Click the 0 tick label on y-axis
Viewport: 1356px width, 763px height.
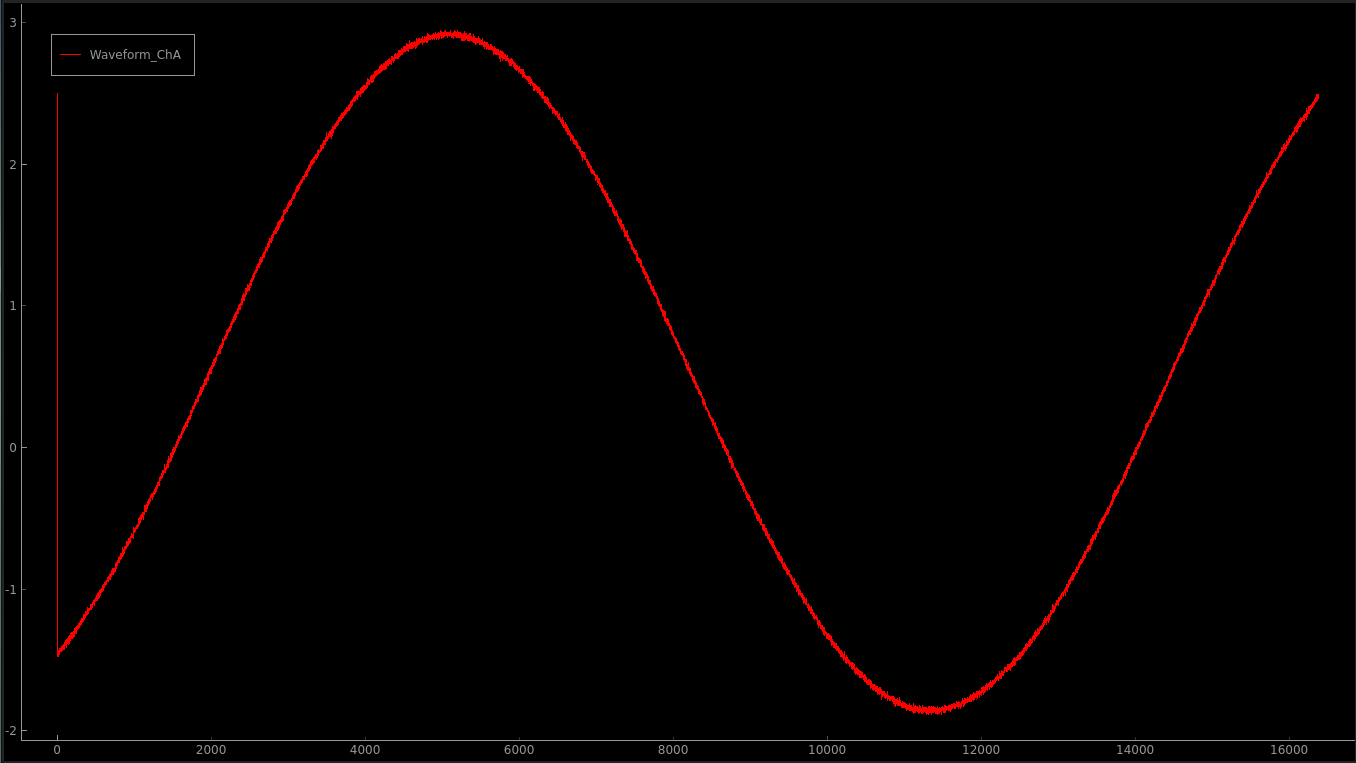[12, 448]
